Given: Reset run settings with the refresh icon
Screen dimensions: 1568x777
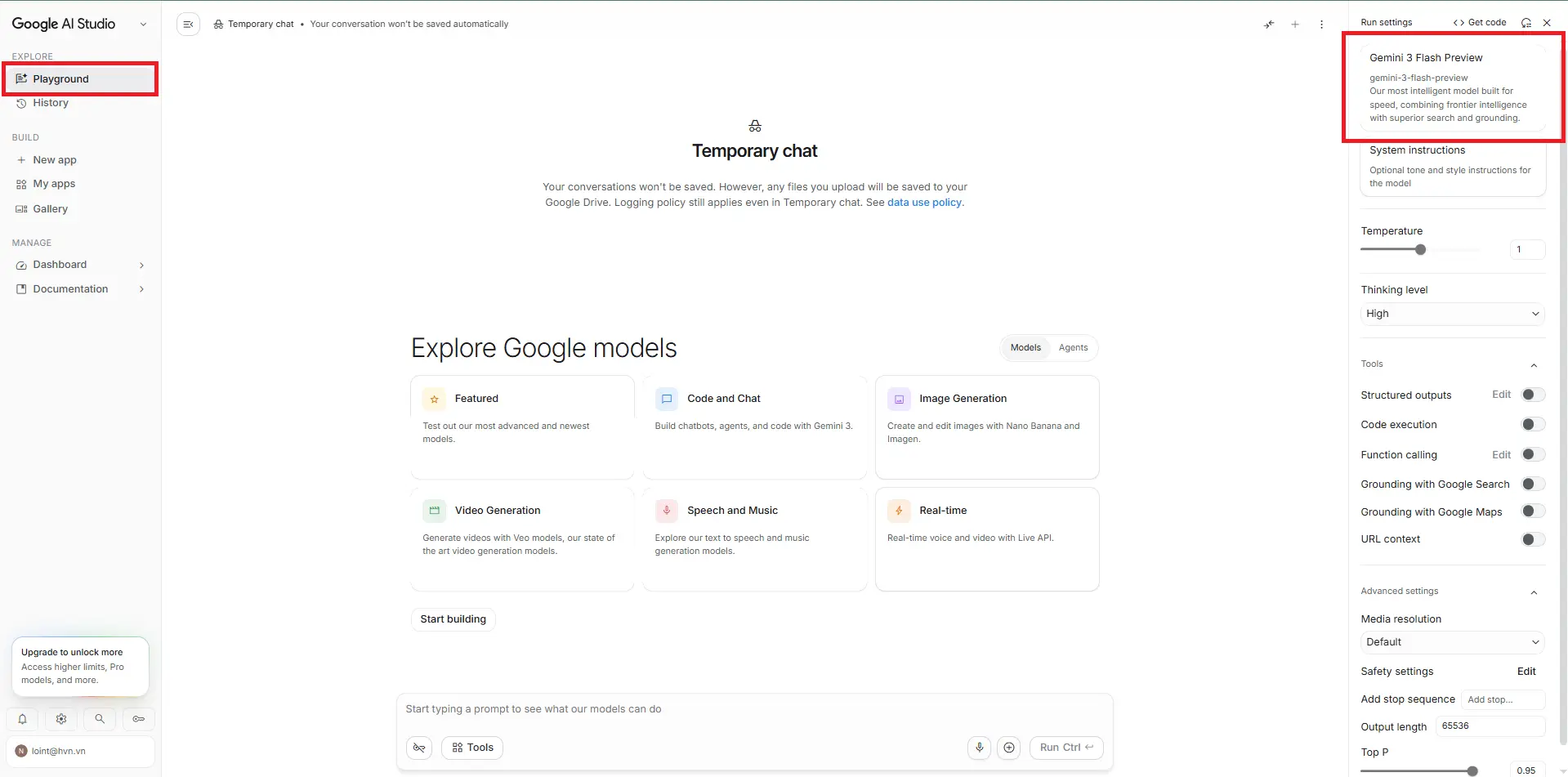Looking at the screenshot, I should [x=1526, y=23].
